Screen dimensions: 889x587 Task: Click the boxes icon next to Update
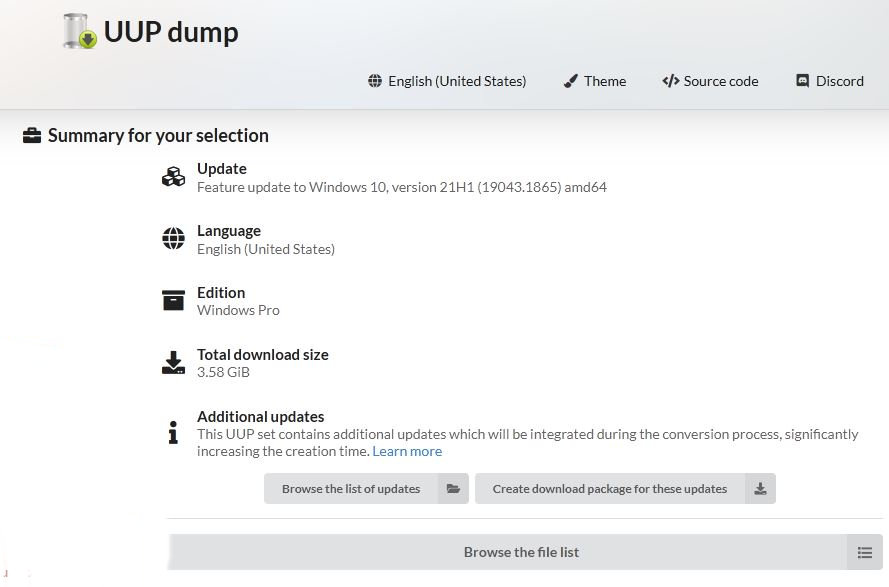click(173, 177)
